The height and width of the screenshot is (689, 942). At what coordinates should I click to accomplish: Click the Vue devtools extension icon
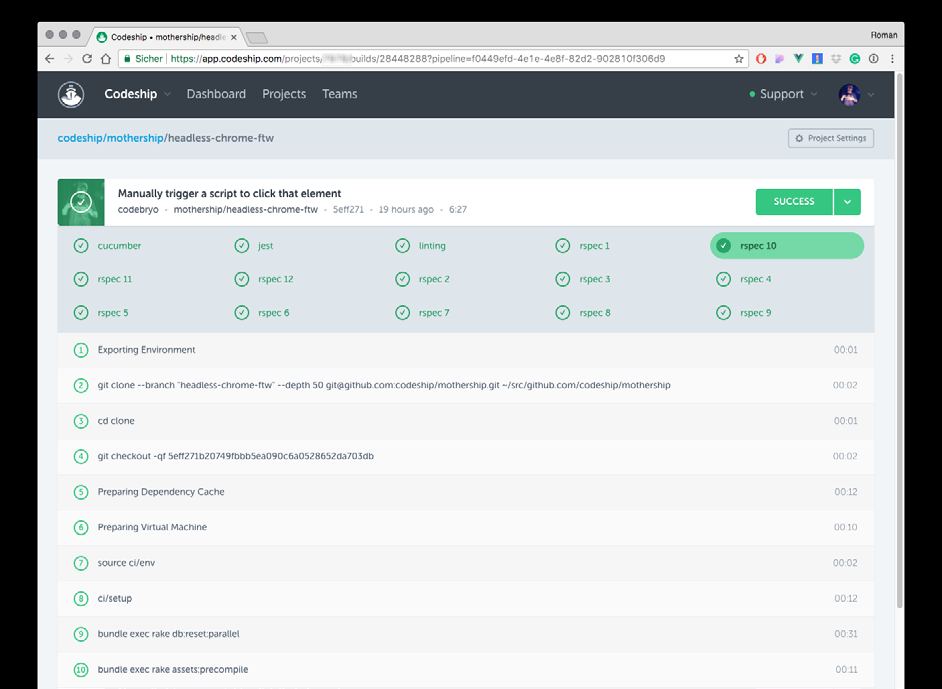pyautogui.click(x=798, y=59)
